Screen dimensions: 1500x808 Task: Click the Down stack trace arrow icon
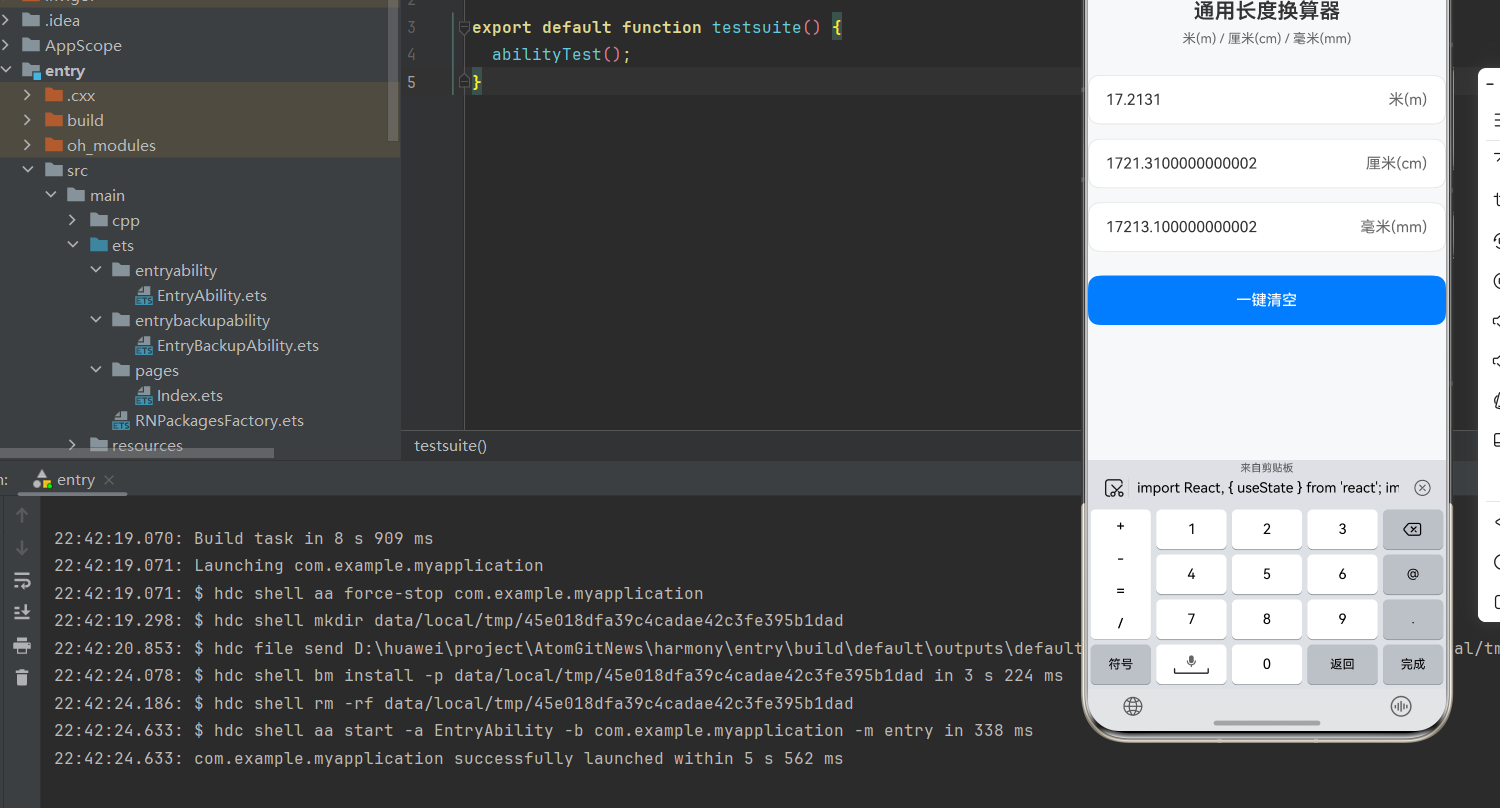(22, 548)
